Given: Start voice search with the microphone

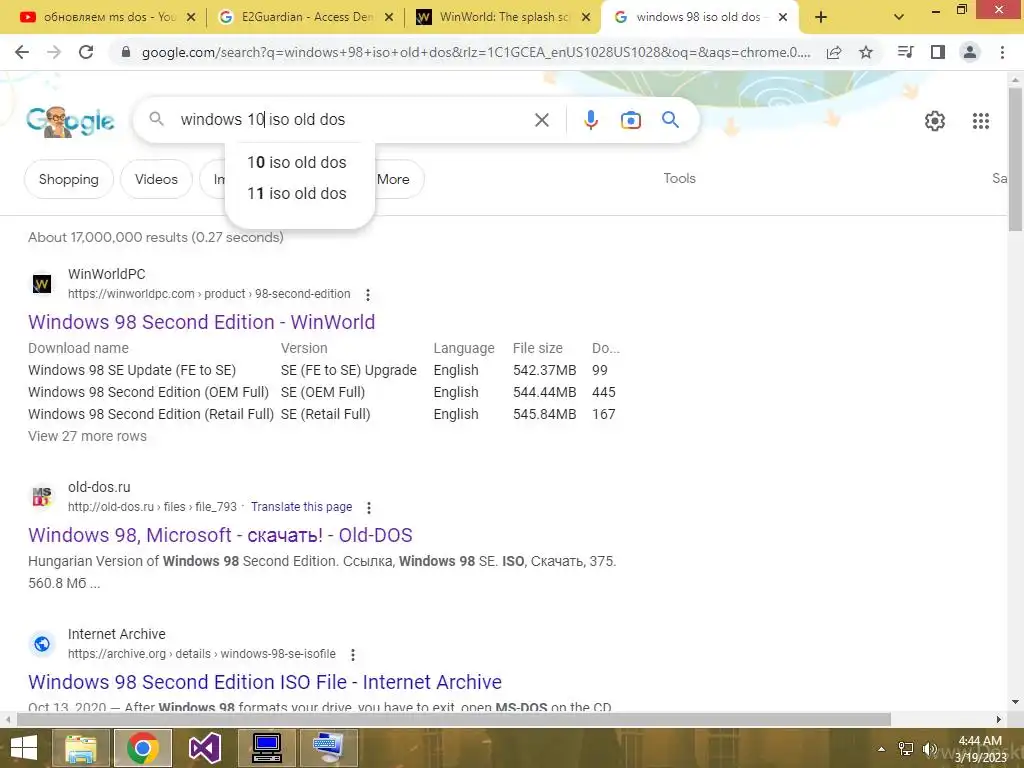Looking at the screenshot, I should tap(590, 120).
